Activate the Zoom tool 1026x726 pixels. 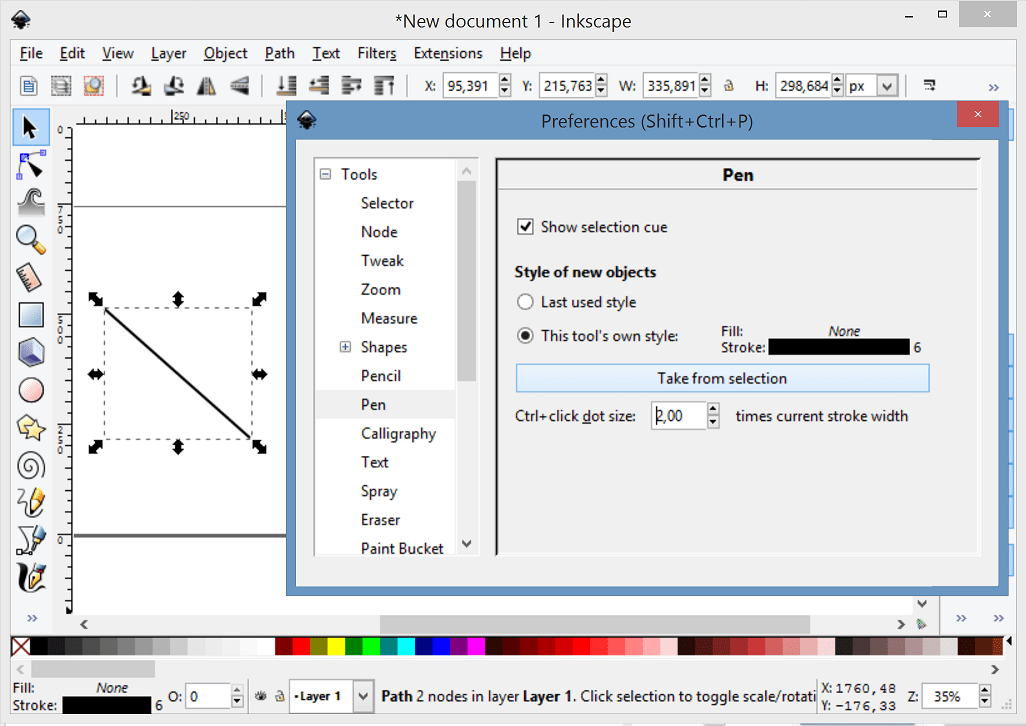click(x=30, y=240)
